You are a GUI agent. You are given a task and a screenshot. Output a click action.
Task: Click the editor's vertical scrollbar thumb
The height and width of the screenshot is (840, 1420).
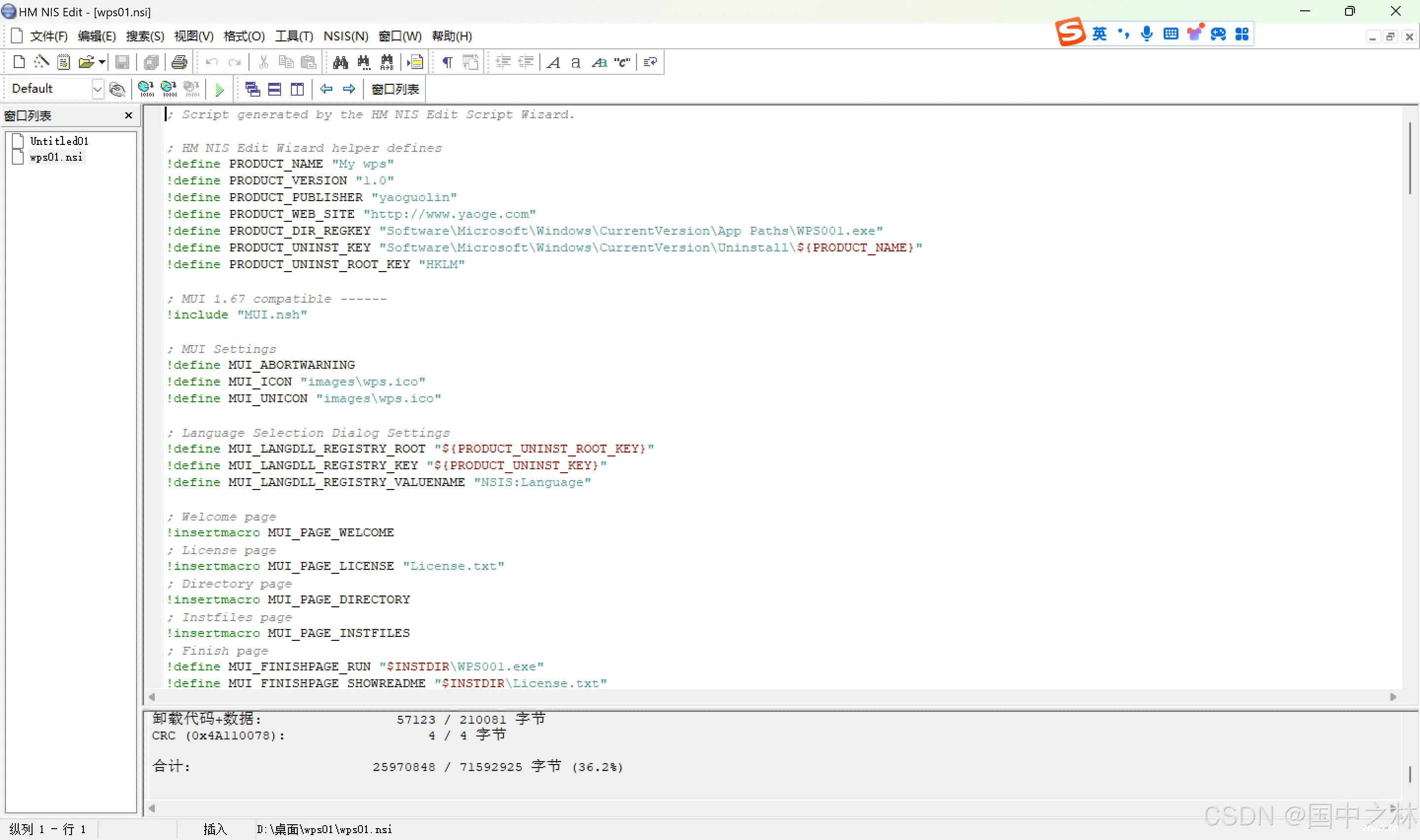(1409, 159)
